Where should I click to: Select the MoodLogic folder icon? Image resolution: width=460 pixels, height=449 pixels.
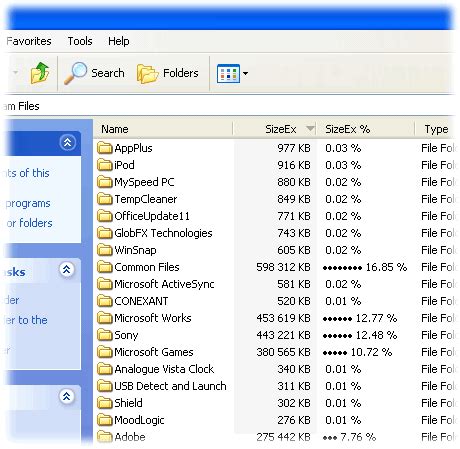pyautogui.click(x=105, y=420)
